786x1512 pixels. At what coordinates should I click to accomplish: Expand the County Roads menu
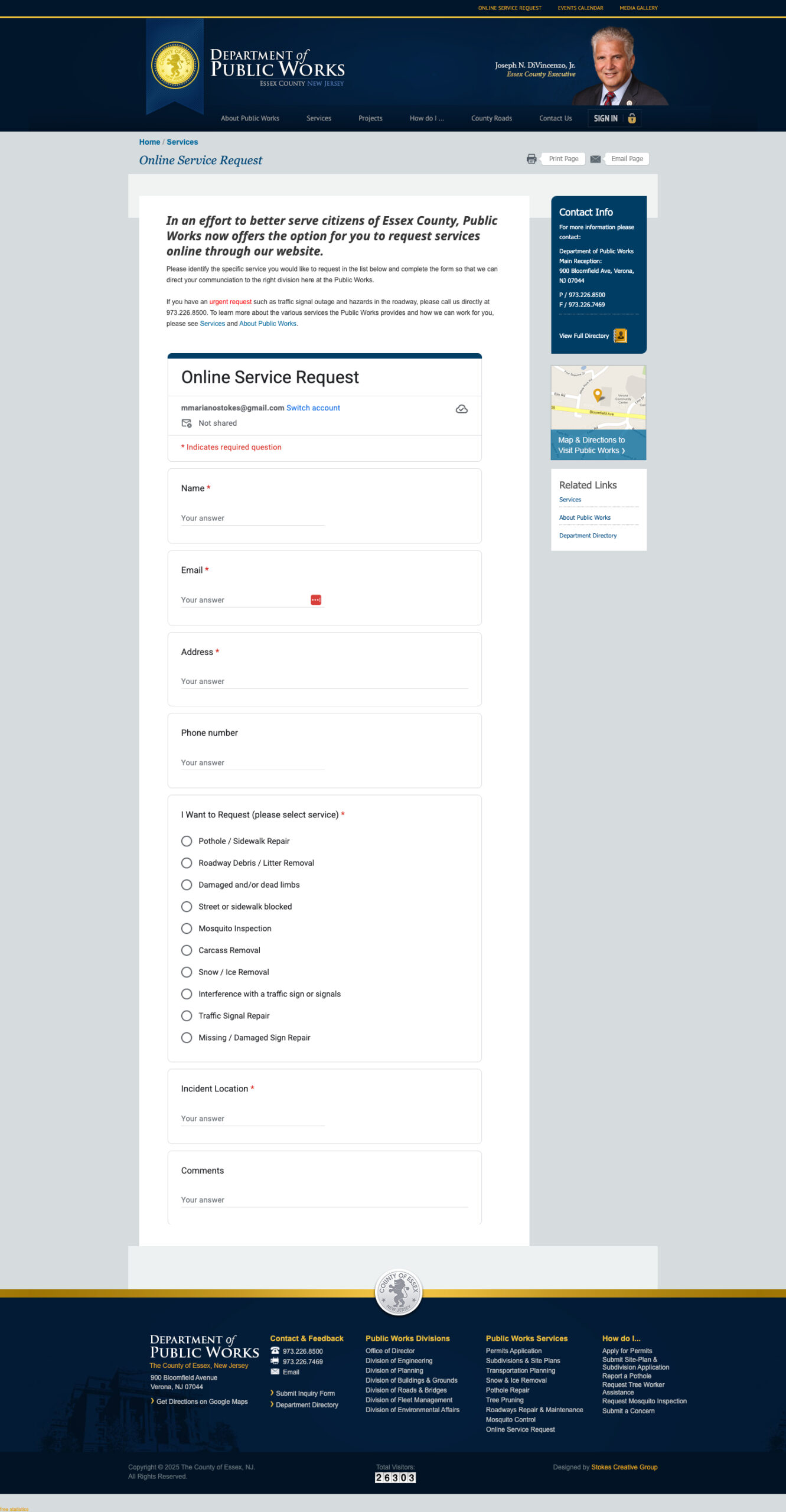point(491,118)
